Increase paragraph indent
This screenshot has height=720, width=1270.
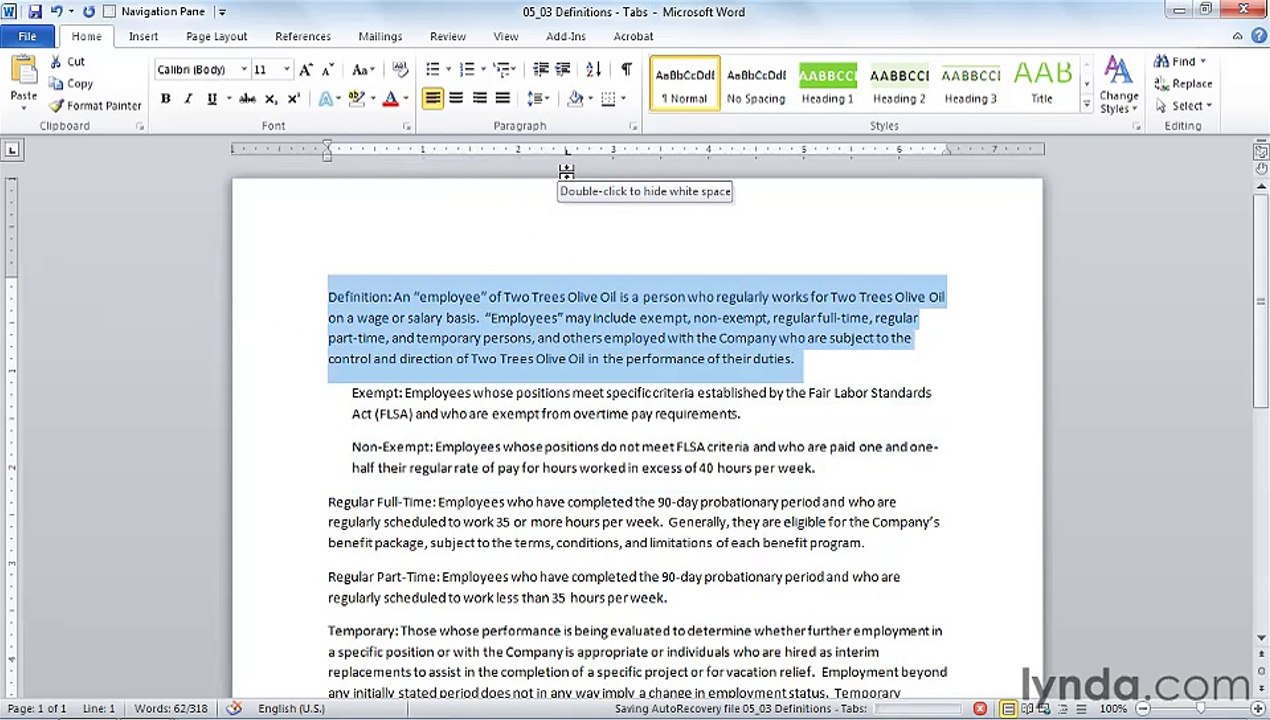(x=563, y=70)
